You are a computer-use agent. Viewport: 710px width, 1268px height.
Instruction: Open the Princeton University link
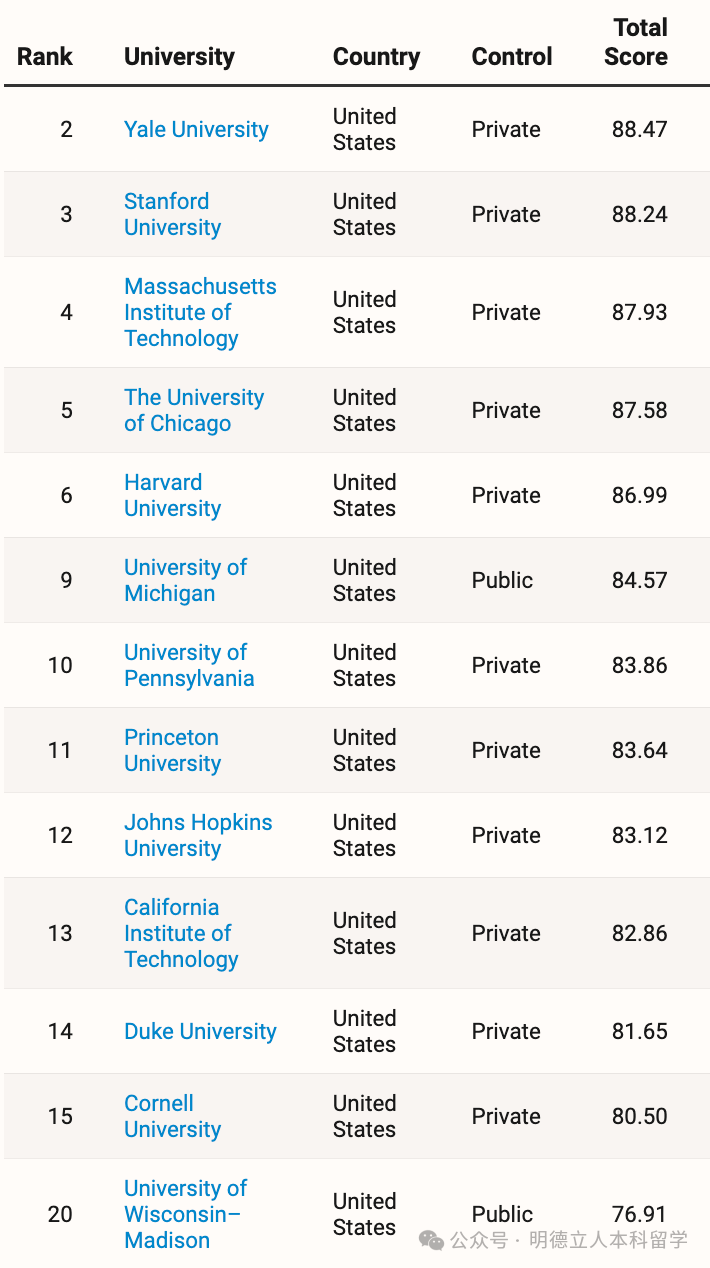[x=172, y=750]
